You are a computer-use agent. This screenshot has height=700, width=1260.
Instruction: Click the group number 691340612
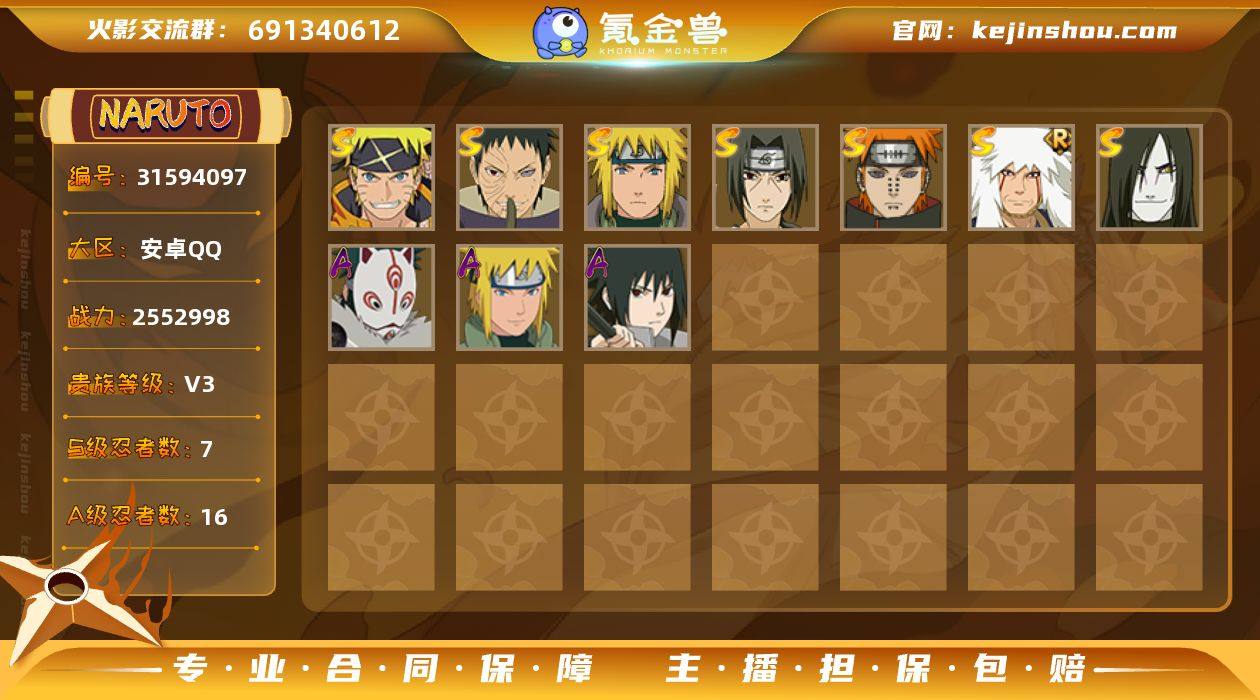(x=324, y=30)
